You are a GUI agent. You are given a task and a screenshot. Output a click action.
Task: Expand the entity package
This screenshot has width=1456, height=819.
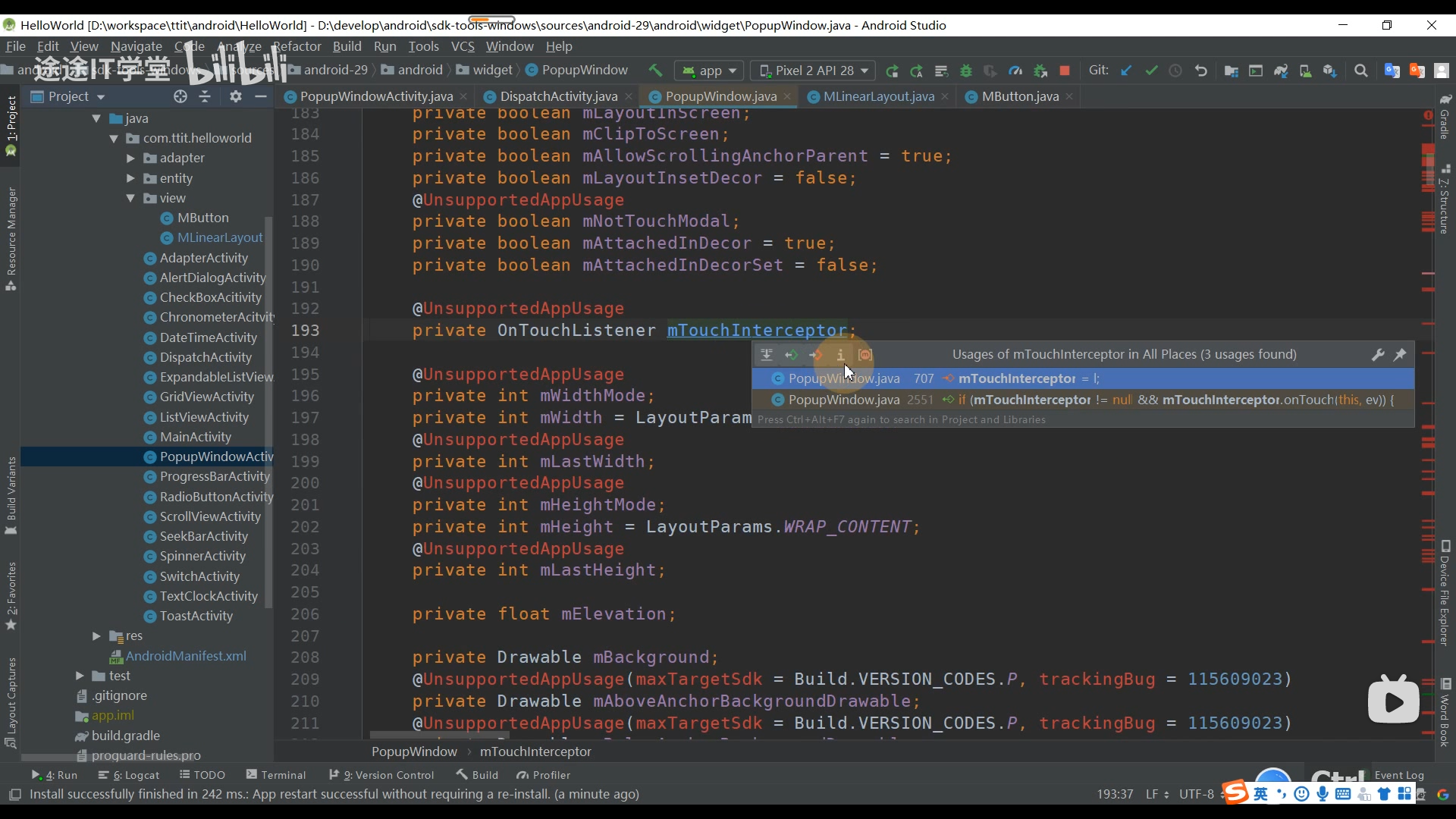[x=130, y=178]
